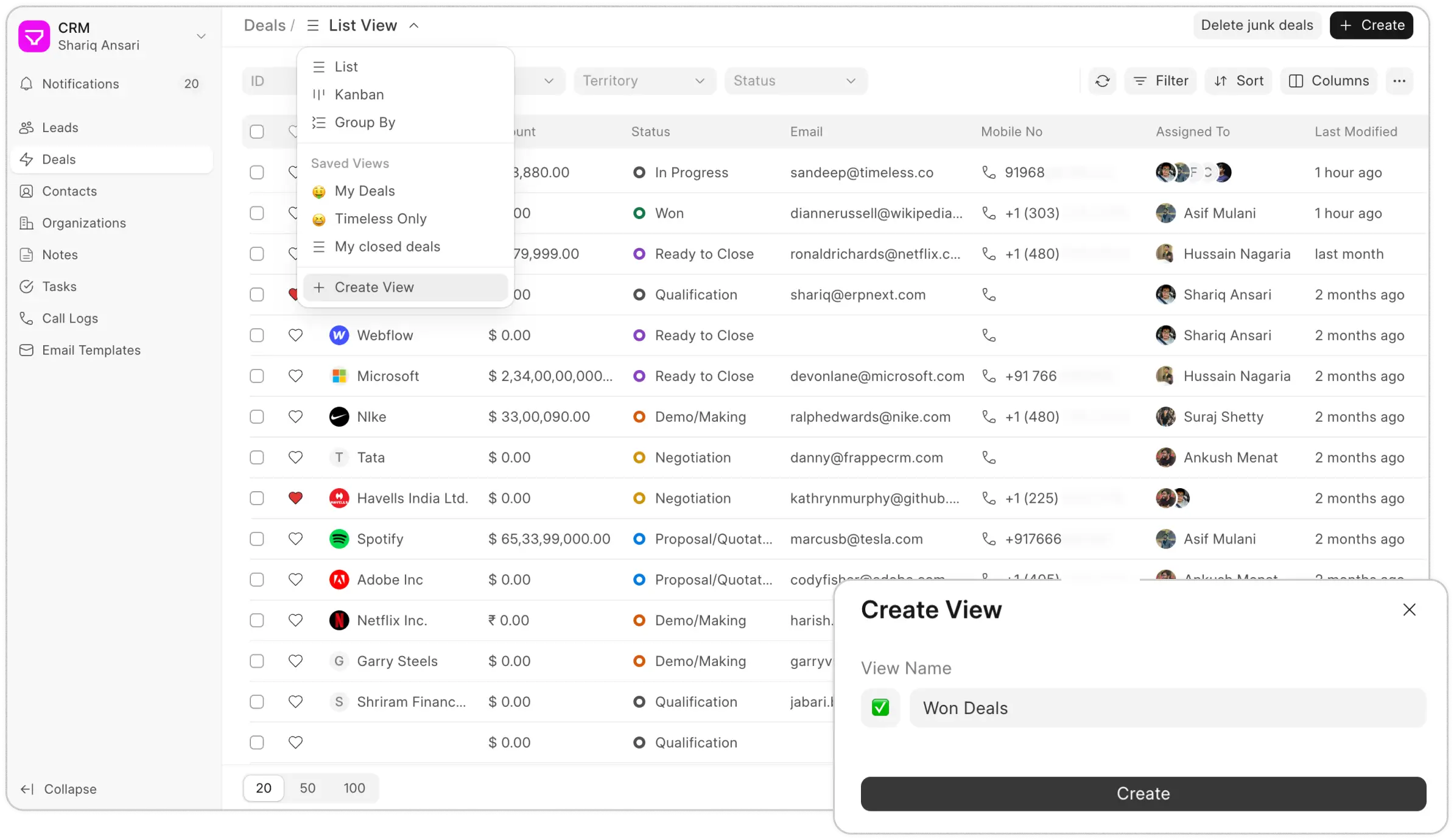Choose the Timeless Only saved view
1454x840 pixels.
(x=380, y=219)
